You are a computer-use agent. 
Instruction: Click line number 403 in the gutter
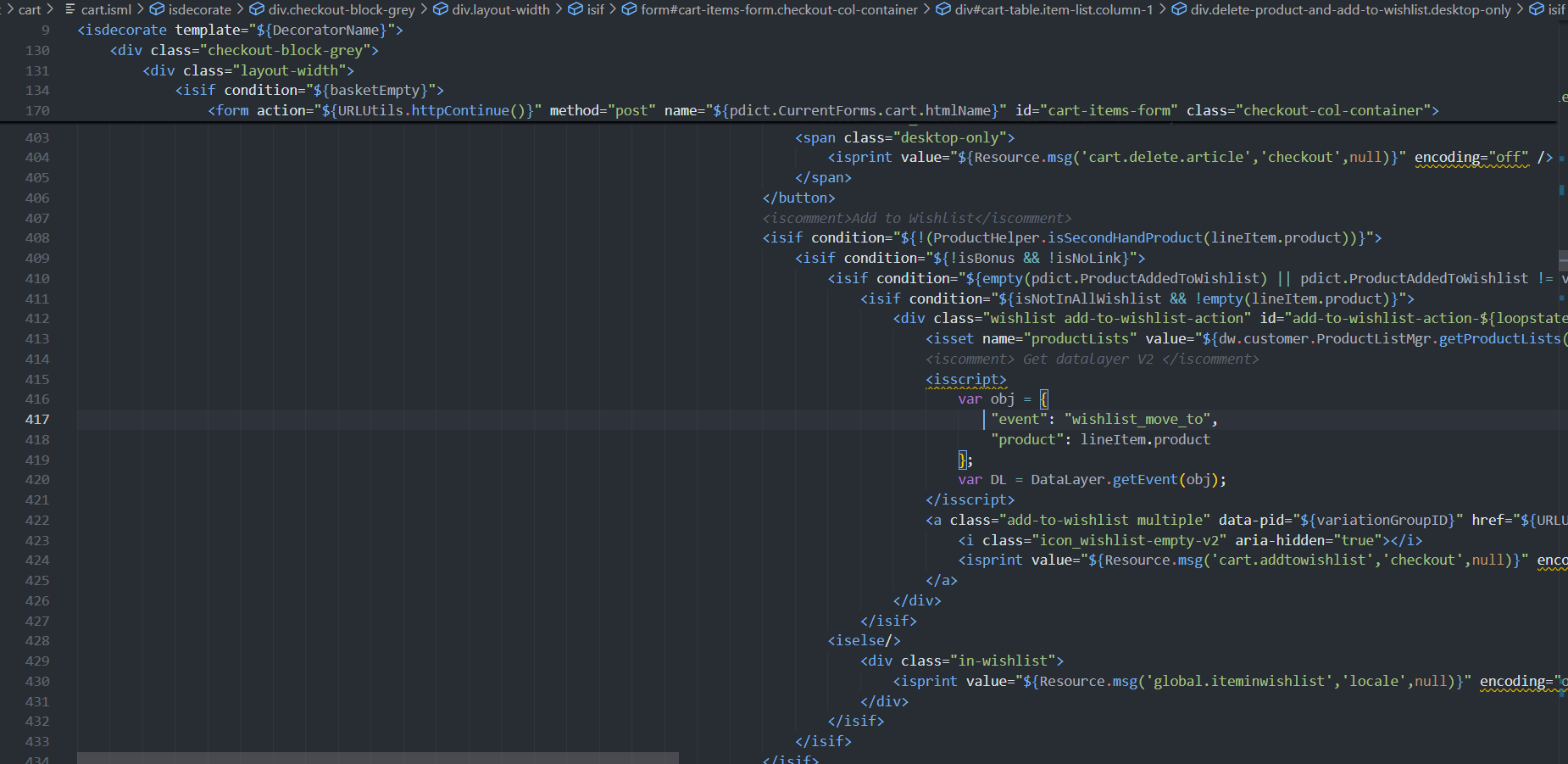point(37,138)
